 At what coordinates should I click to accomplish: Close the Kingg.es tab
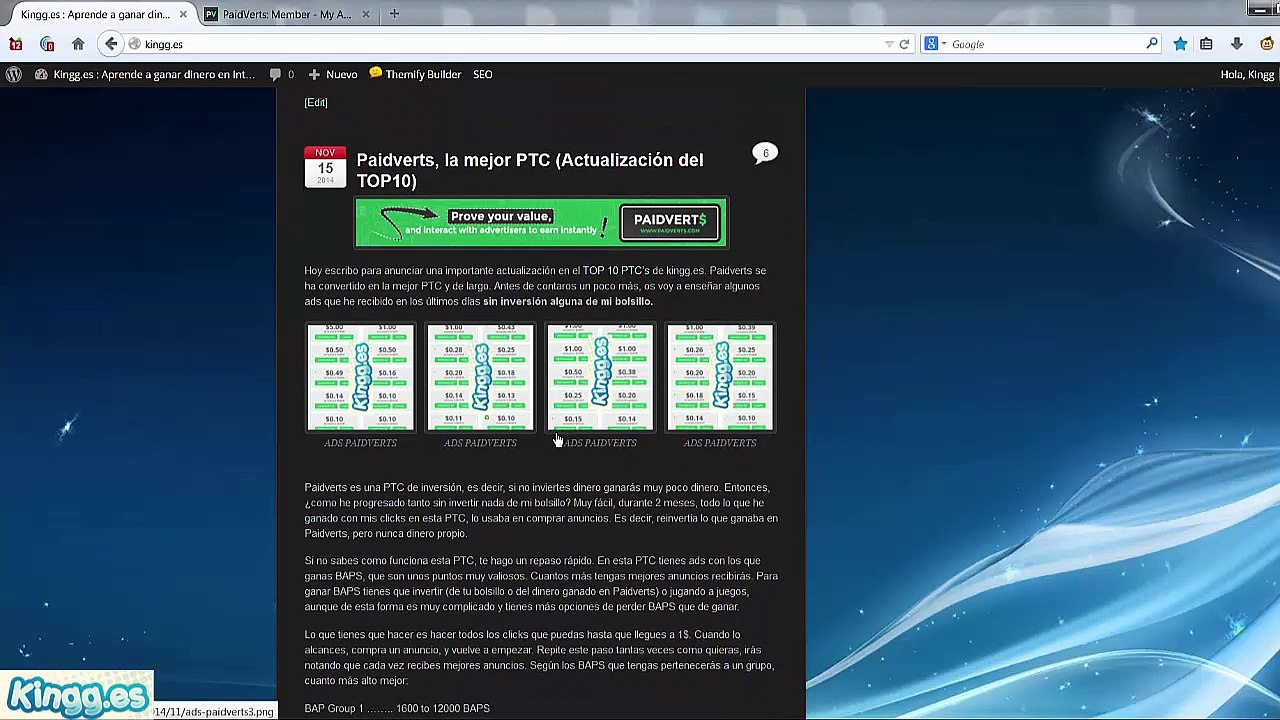click(183, 14)
